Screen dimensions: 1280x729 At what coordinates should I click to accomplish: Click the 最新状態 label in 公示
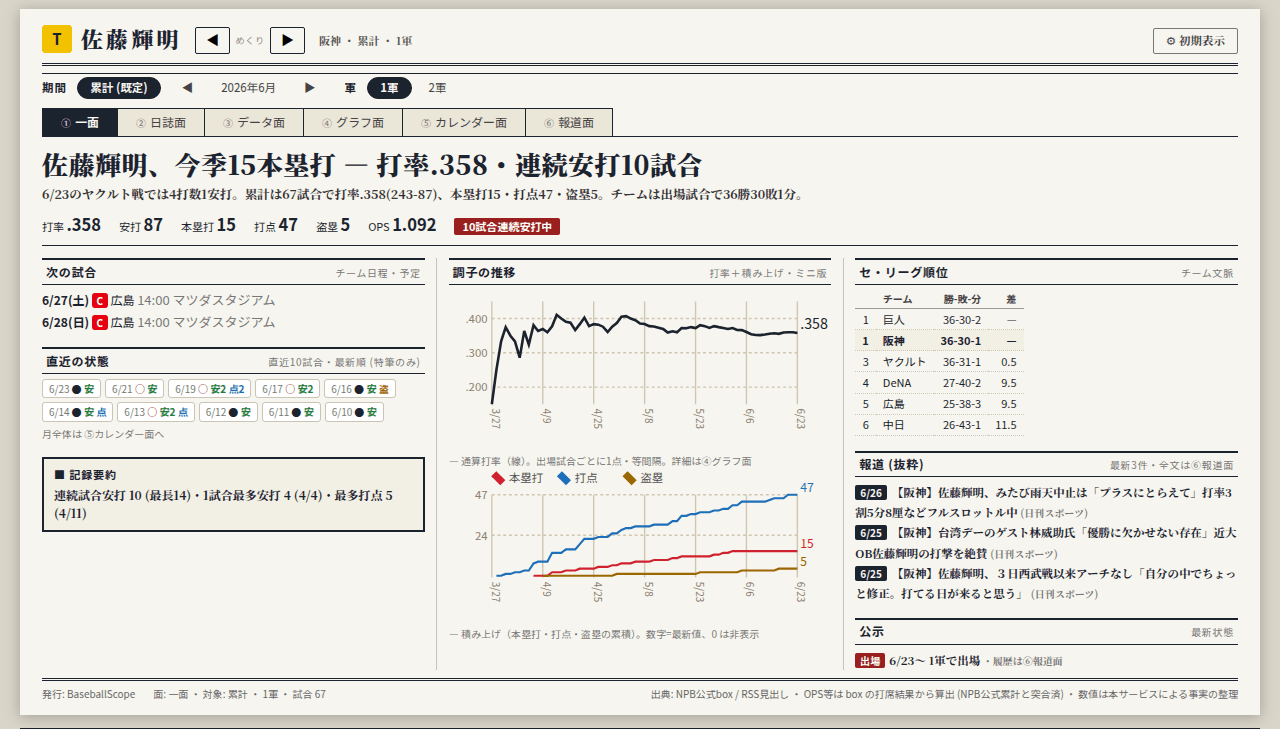click(1212, 633)
